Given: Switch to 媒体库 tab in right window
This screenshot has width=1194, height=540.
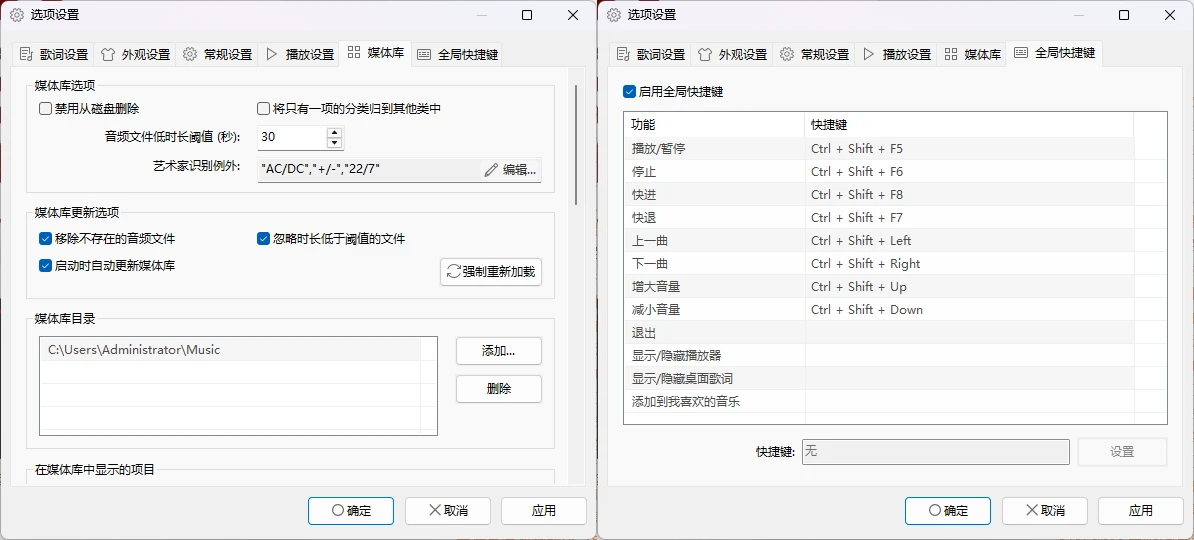Looking at the screenshot, I should [x=972, y=54].
